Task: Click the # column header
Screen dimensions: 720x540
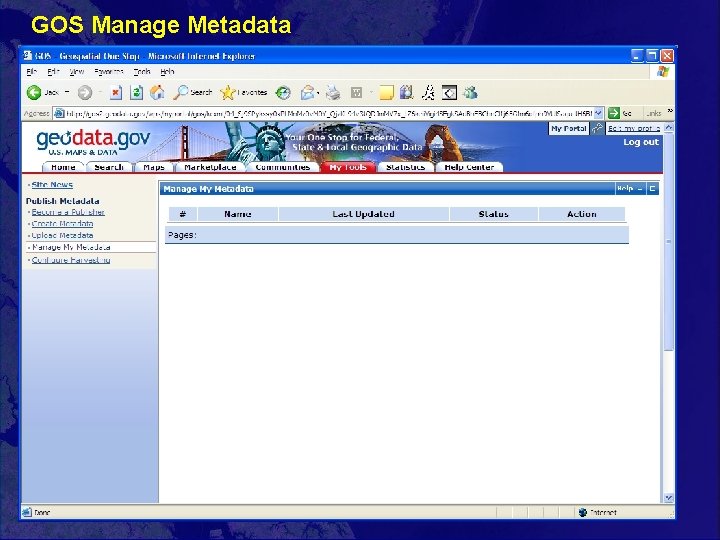Action: click(183, 214)
